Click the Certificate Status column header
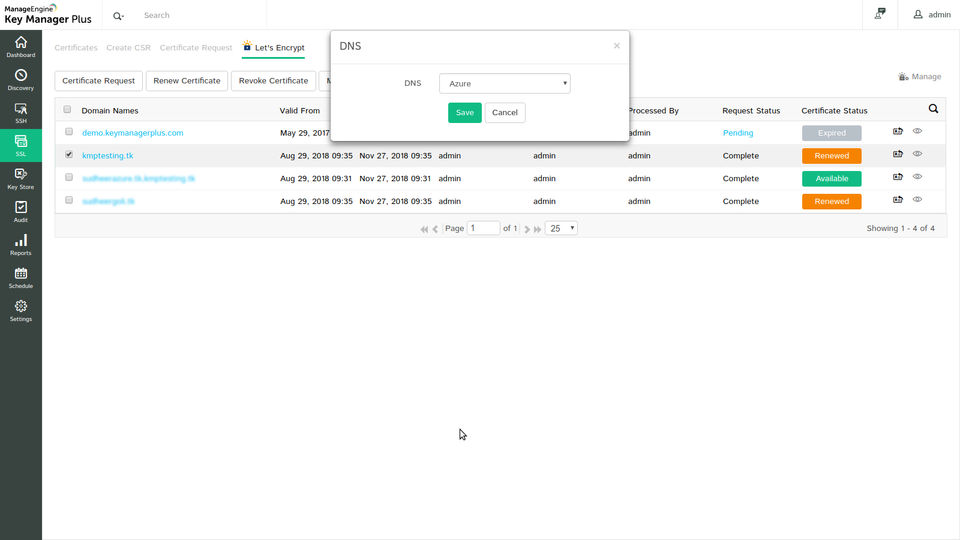This screenshot has height=540, width=960. click(x=834, y=111)
